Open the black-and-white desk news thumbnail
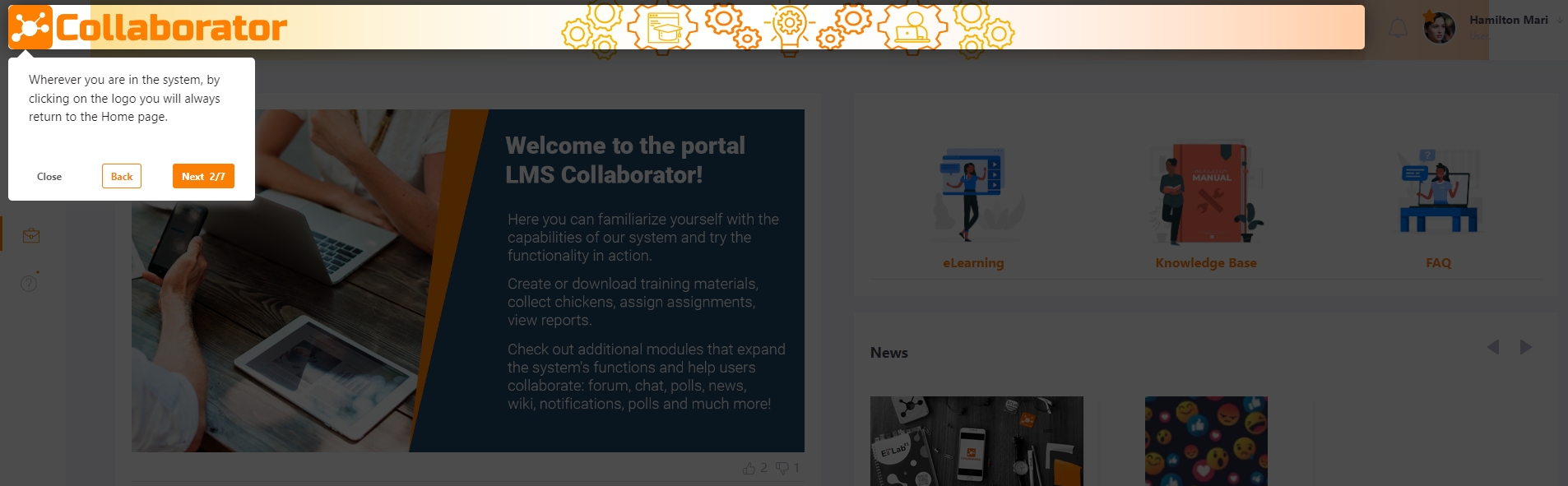Viewport: 1568px width, 486px height. pyautogui.click(x=977, y=441)
